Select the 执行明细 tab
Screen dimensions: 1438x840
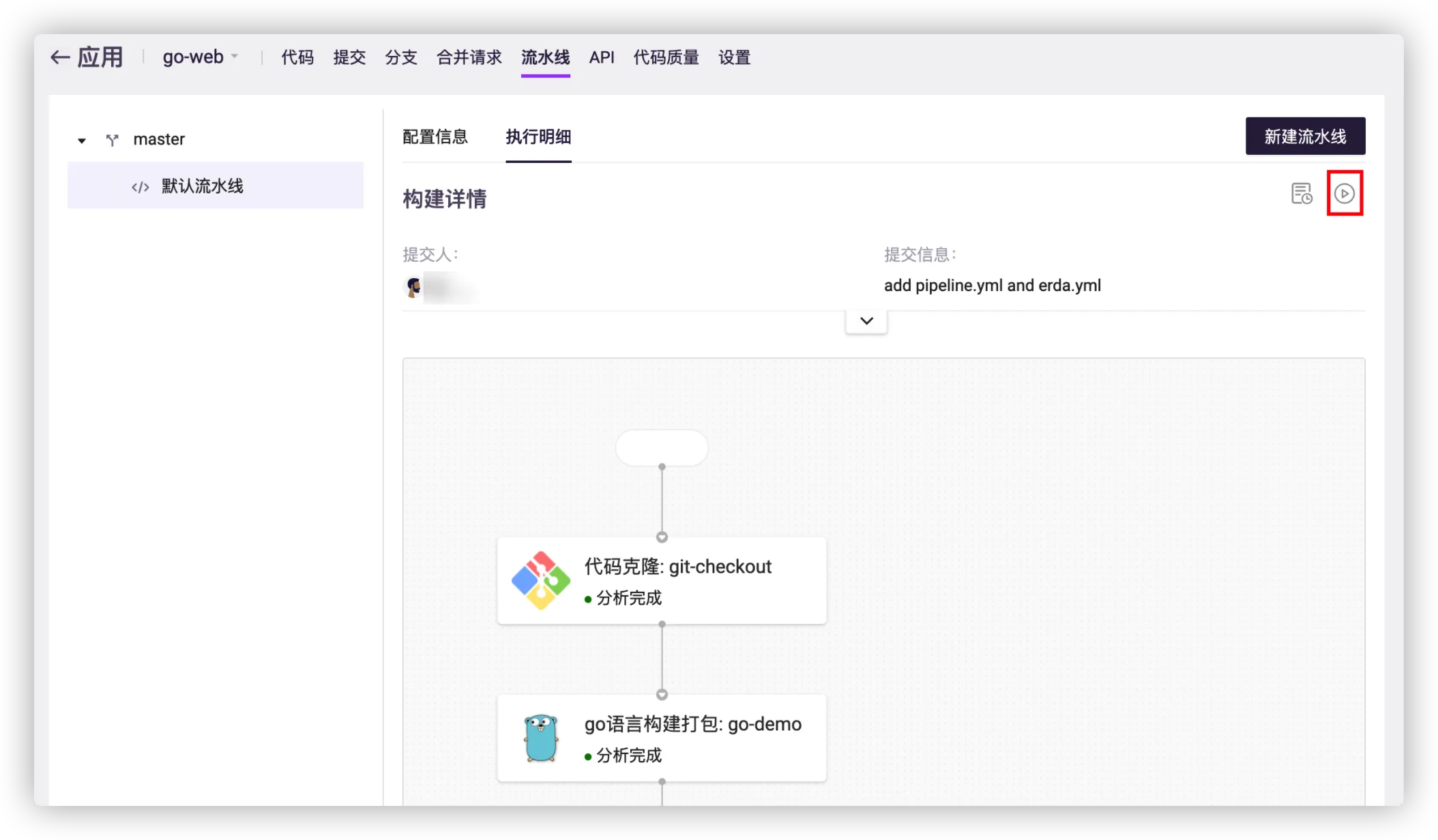pos(538,137)
